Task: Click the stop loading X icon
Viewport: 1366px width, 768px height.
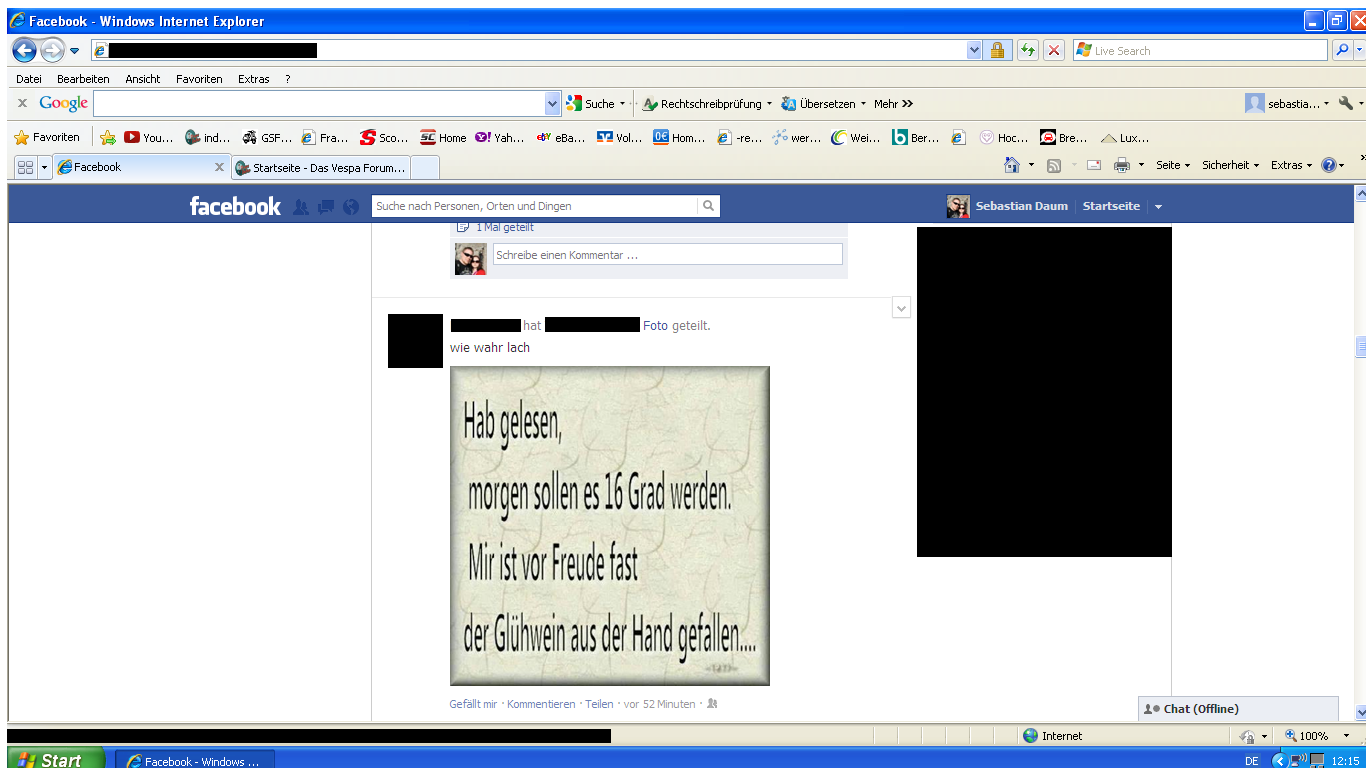Action: pos(1054,50)
